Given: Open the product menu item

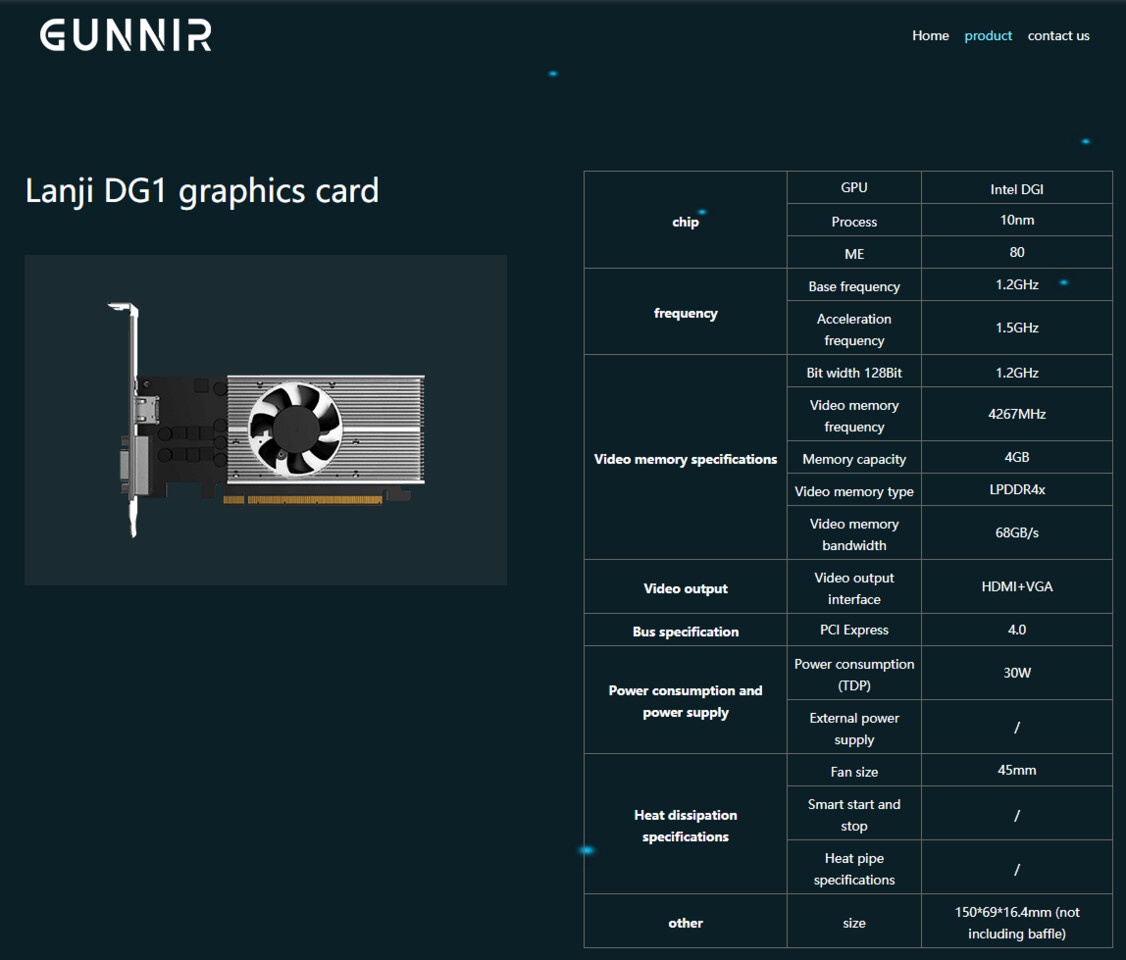Looking at the screenshot, I should [988, 35].
